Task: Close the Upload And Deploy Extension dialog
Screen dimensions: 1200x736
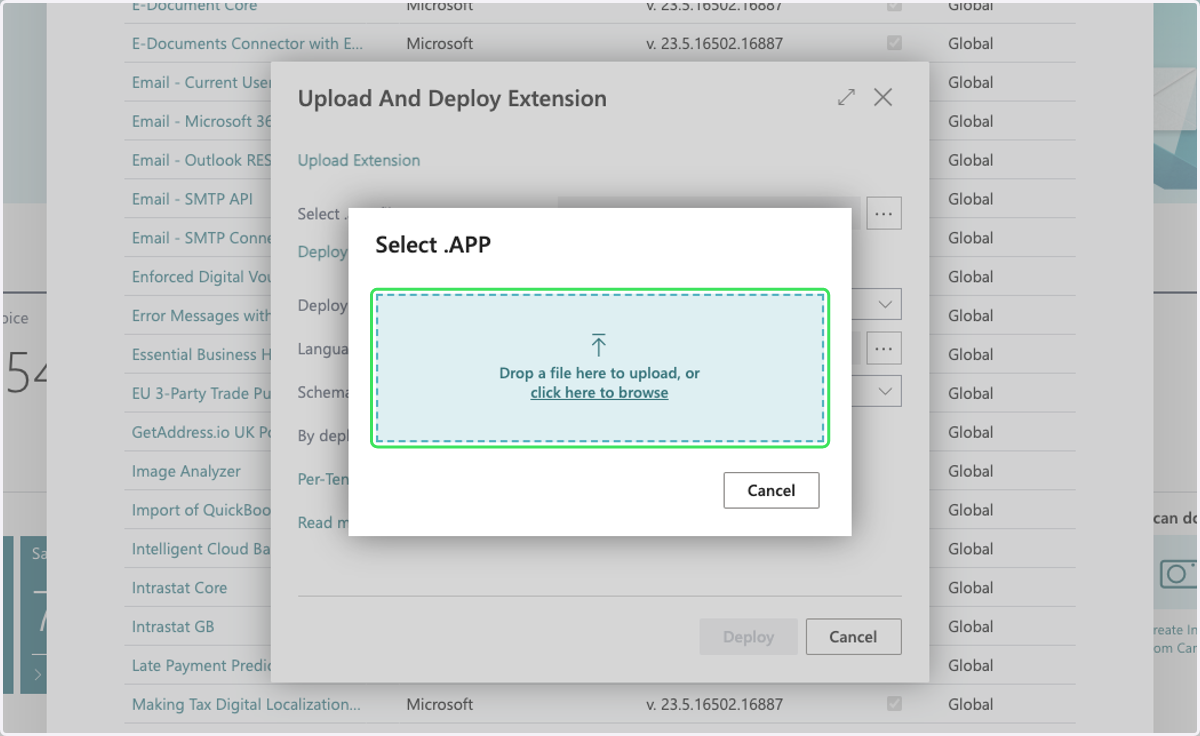Action: click(883, 97)
